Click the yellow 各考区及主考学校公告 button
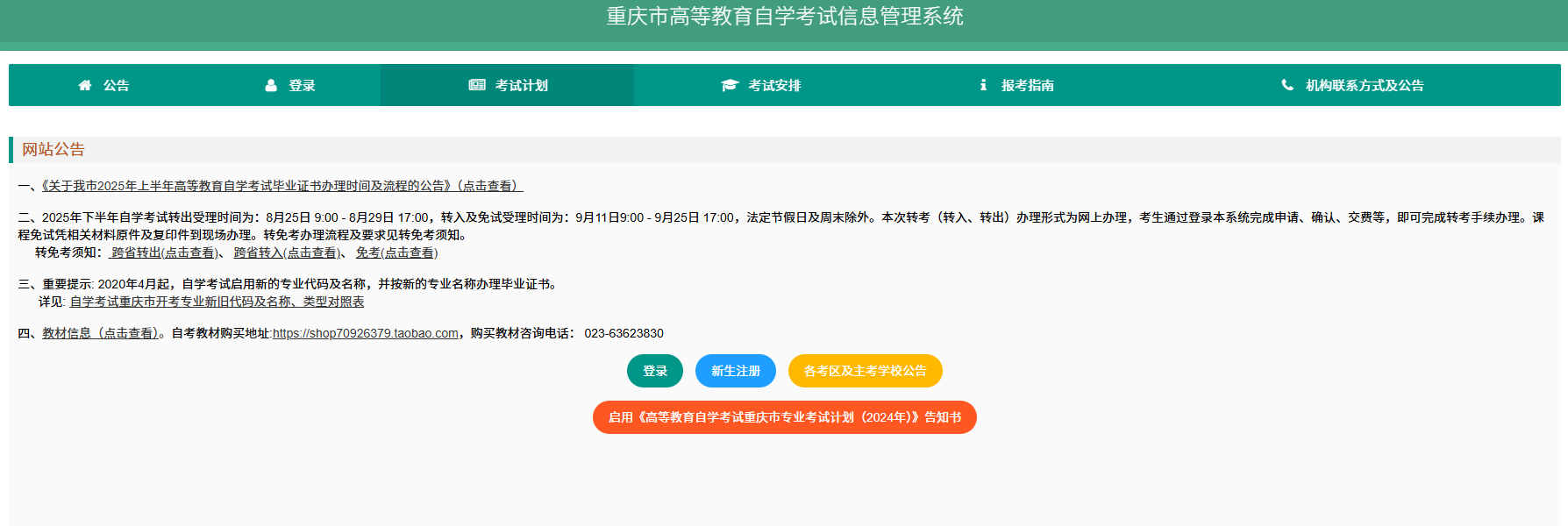The height and width of the screenshot is (526, 1568). tap(865, 371)
